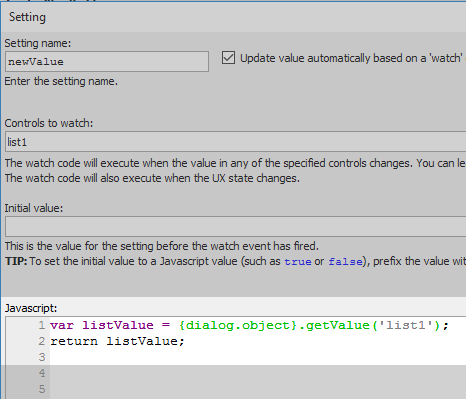This screenshot has width=466, height=399.
Task: Click the 'Javascript:' label
Action: coord(31,308)
